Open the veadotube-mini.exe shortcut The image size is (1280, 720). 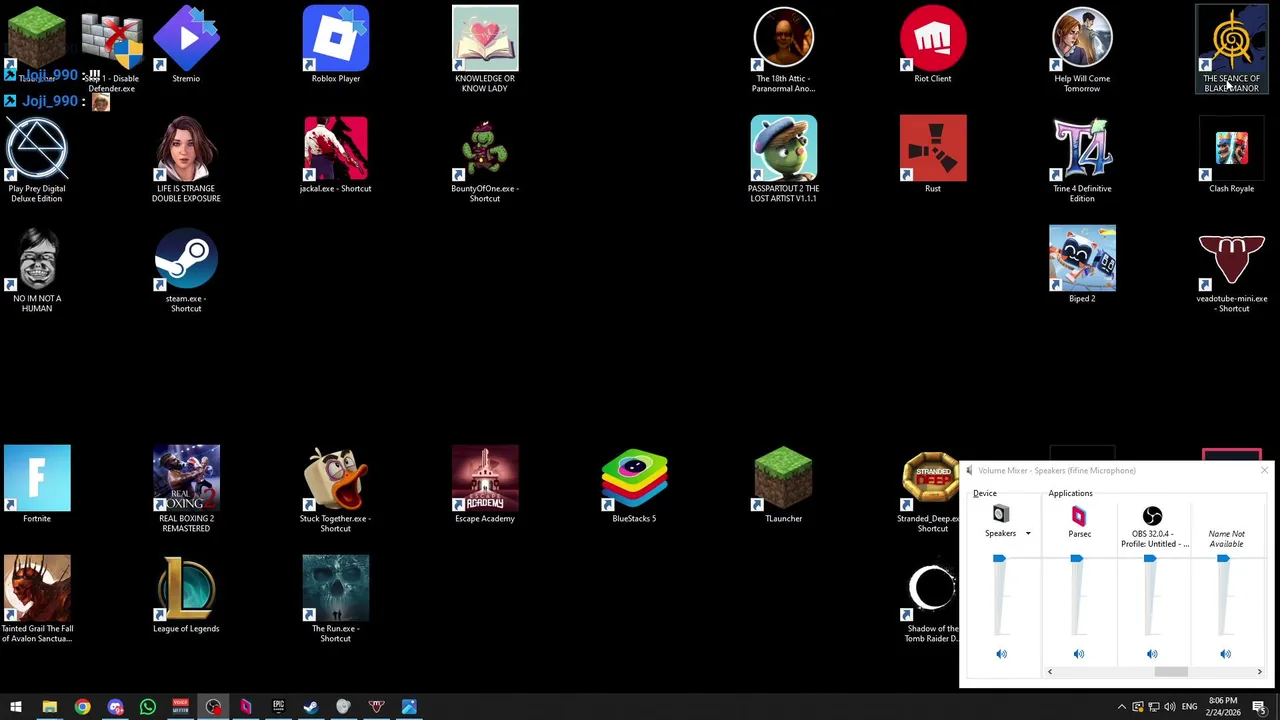tap(1231, 269)
